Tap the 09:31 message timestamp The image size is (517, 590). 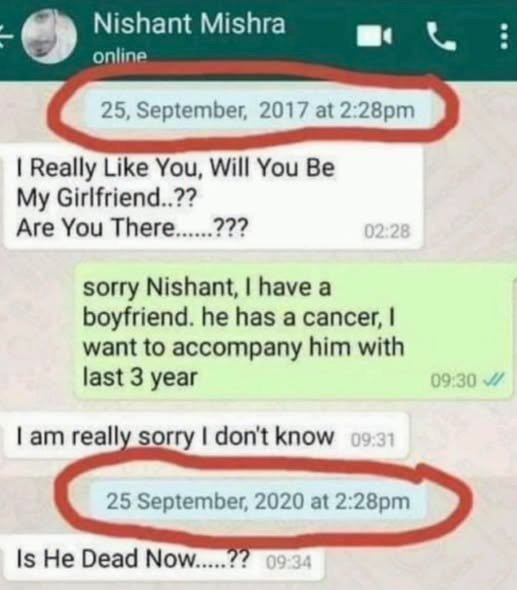[373, 439]
